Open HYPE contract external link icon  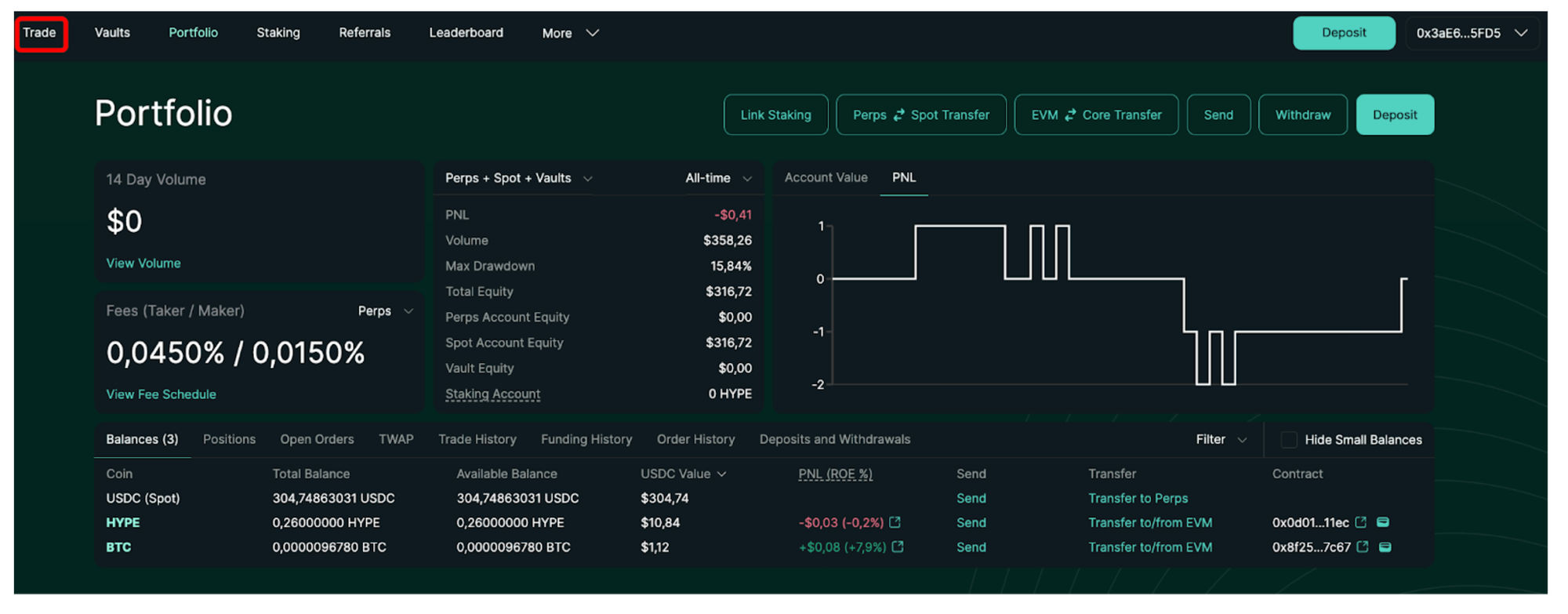pos(1361,522)
